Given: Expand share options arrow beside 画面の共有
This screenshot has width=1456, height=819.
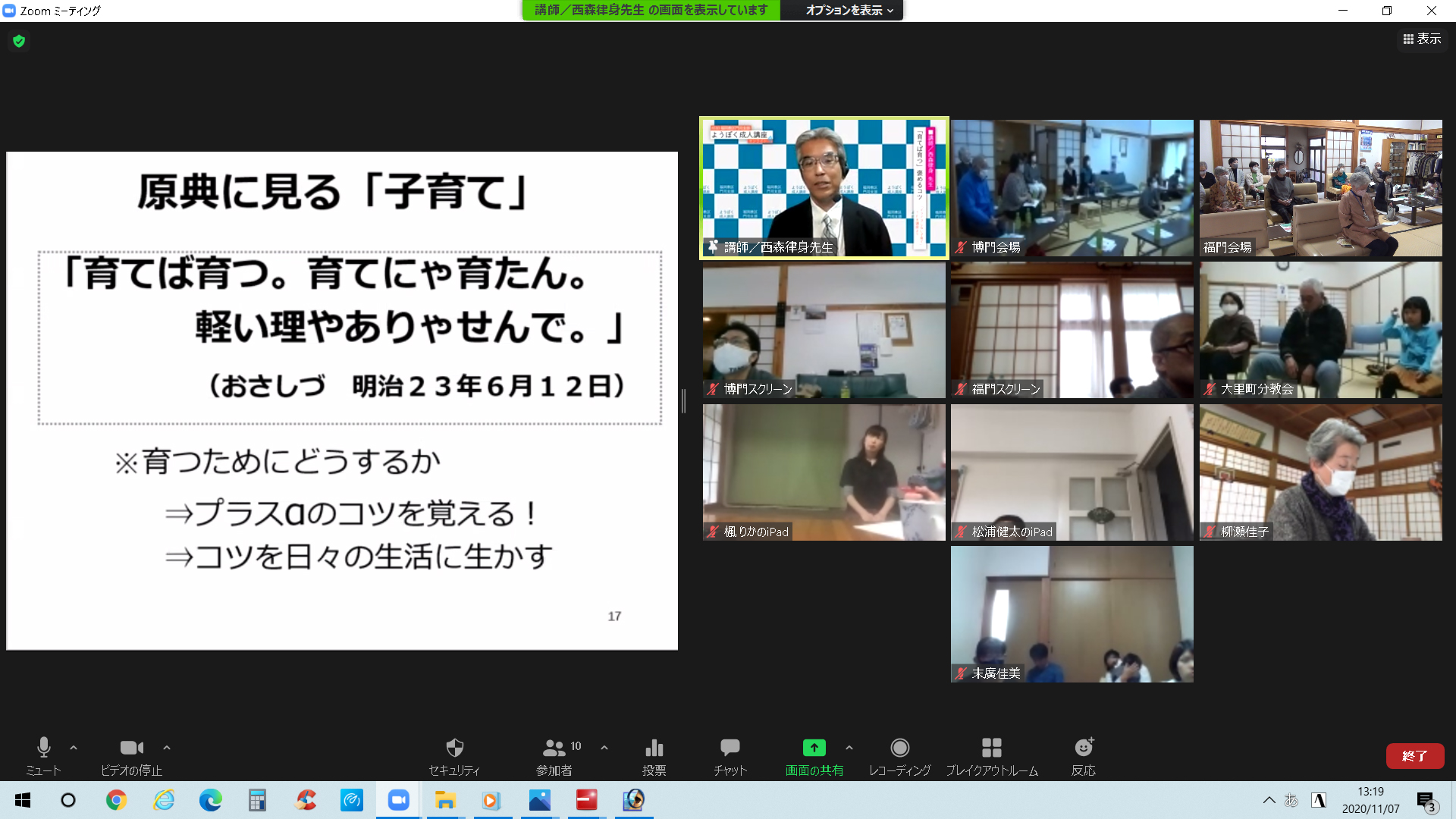Looking at the screenshot, I should click(849, 748).
